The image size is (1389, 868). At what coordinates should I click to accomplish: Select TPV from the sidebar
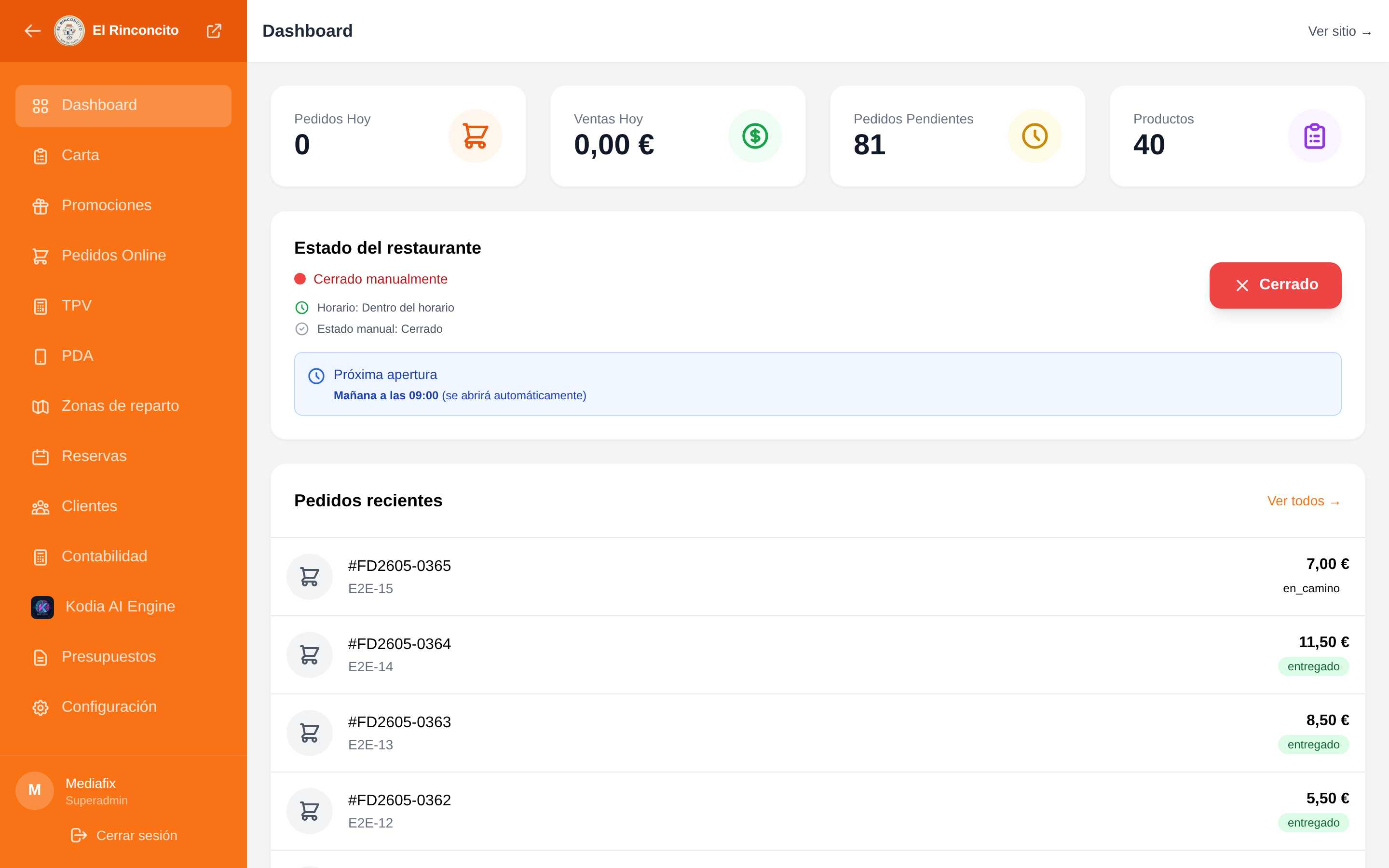point(123,306)
